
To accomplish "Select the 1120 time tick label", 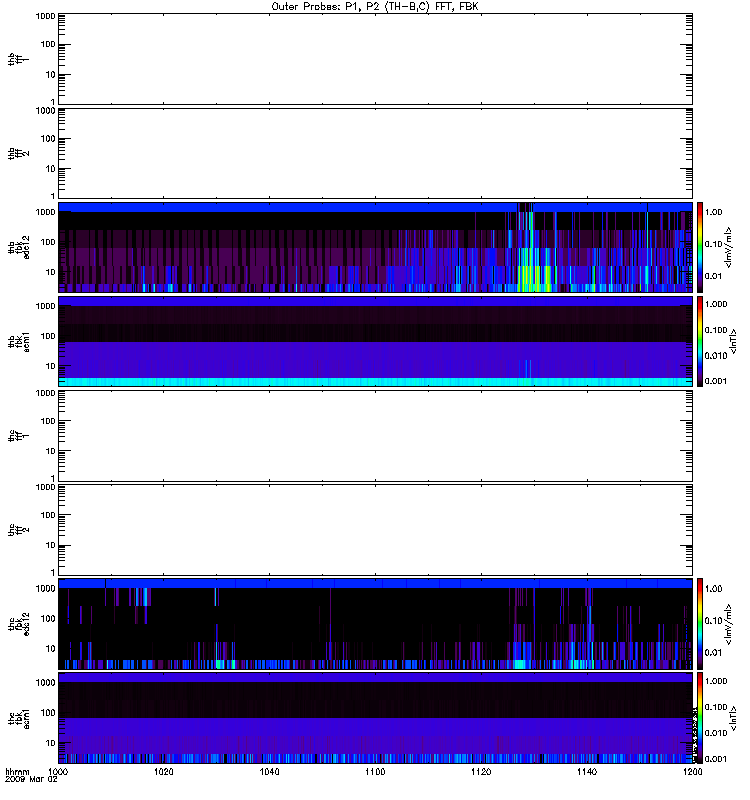I will pos(481,774).
